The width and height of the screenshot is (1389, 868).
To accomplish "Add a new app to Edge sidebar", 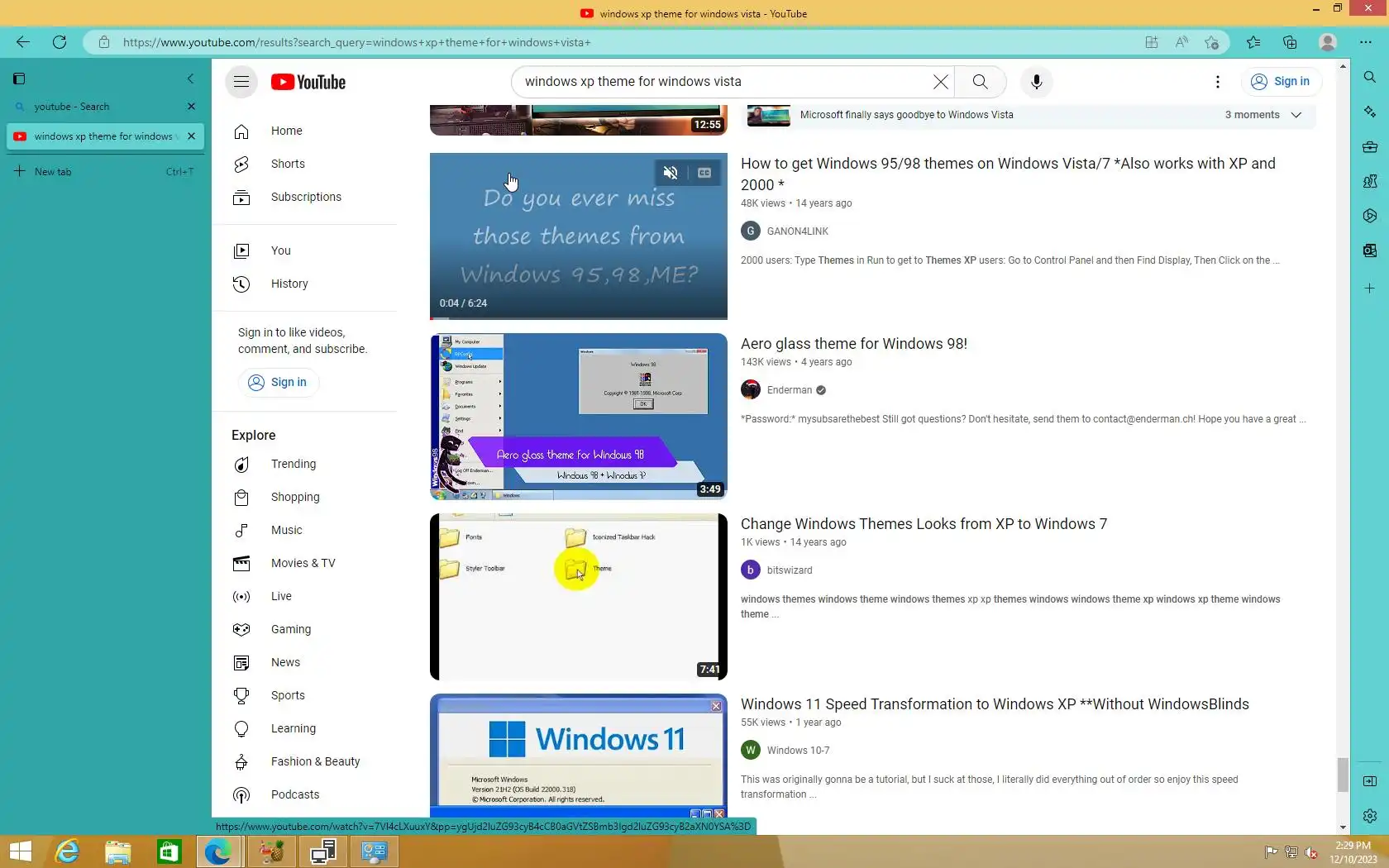I will [1370, 289].
